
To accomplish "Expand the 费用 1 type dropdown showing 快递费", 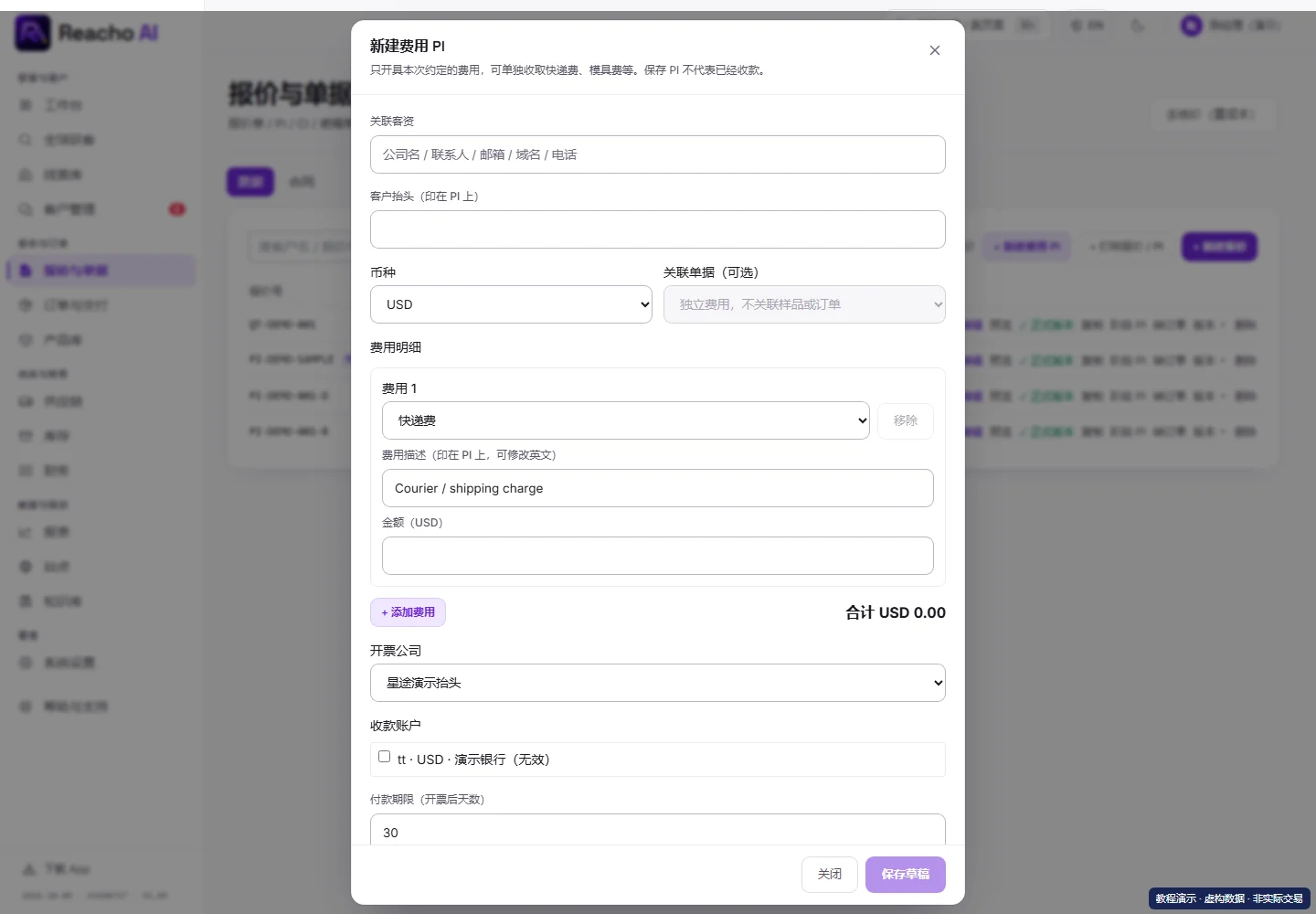I will pos(626,420).
